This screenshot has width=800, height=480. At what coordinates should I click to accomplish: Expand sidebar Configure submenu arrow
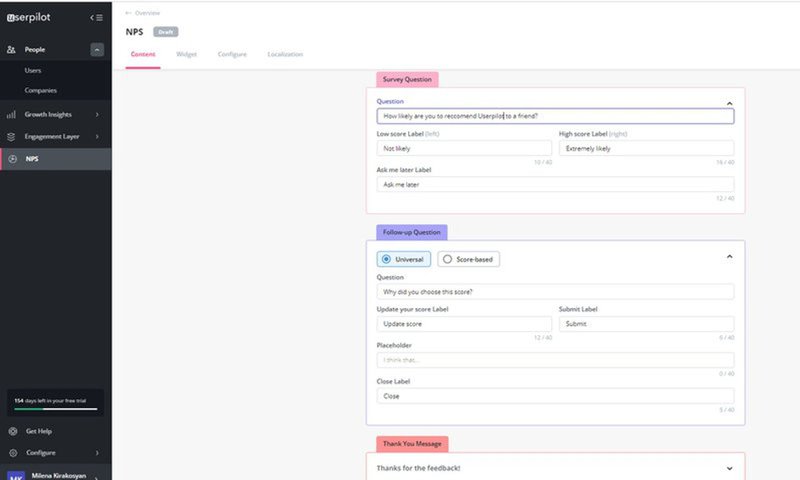pyautogui.click(x=97, y=453)
